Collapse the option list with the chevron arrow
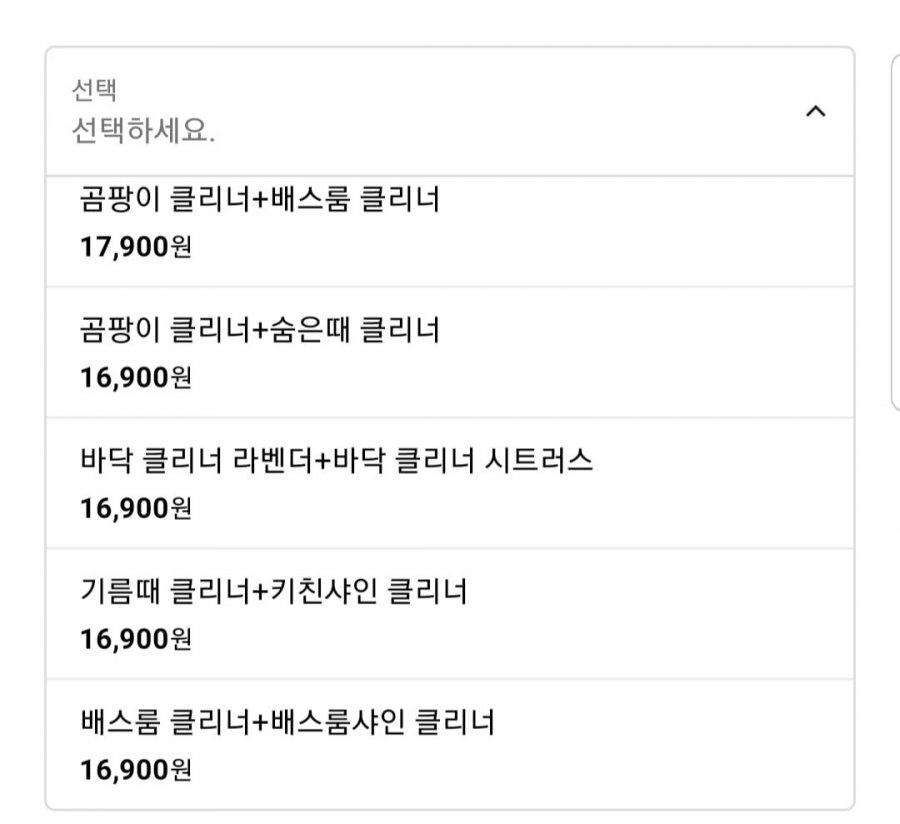900x824 pixels. 816,111
